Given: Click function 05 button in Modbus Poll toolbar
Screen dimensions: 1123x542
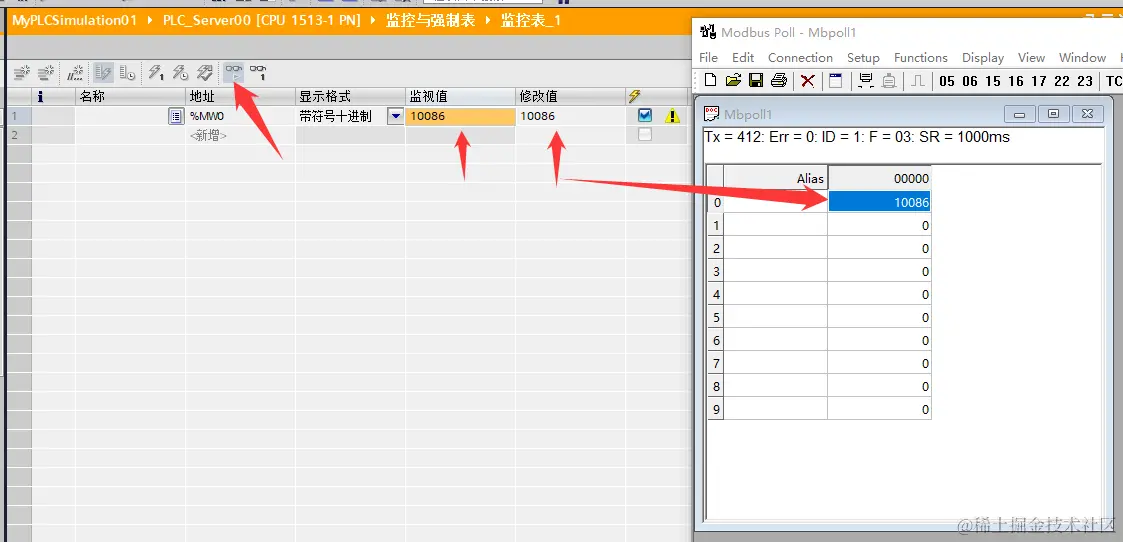Looking at the screenshot, I should pyautogui.click(x=947, y=81).
